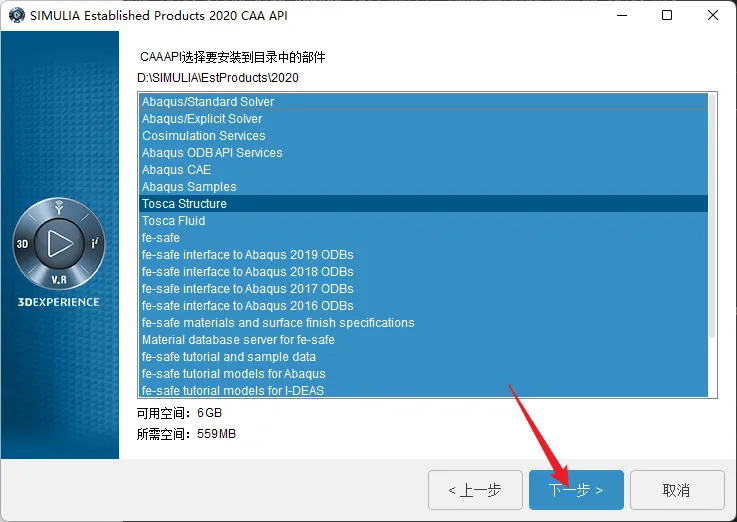Select Abaqus/Standard Solver in component list
The height and width of the screenshot is (522, 737).
tap(423, 101)
